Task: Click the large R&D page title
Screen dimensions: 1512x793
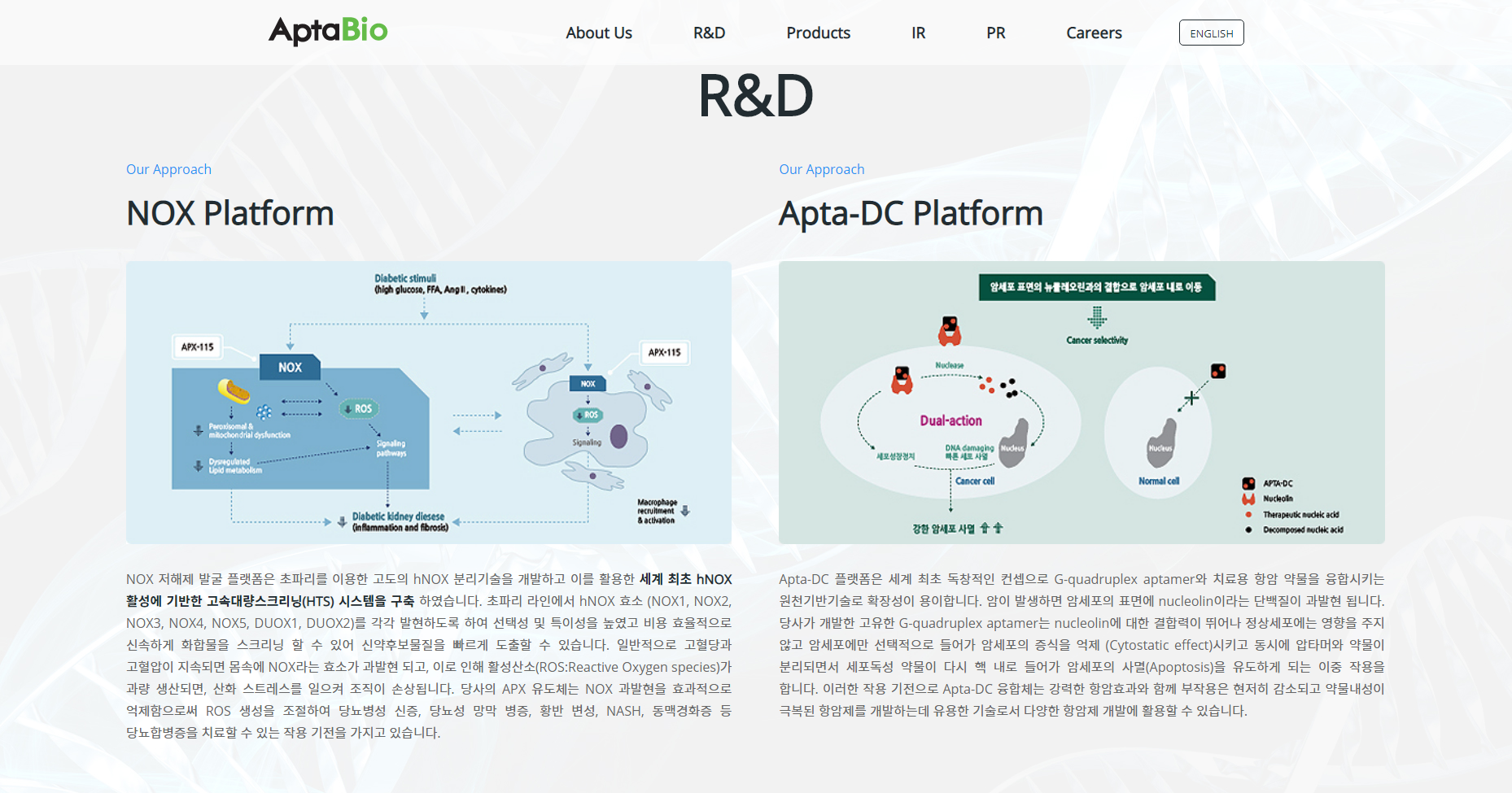Action: point(756,95)
